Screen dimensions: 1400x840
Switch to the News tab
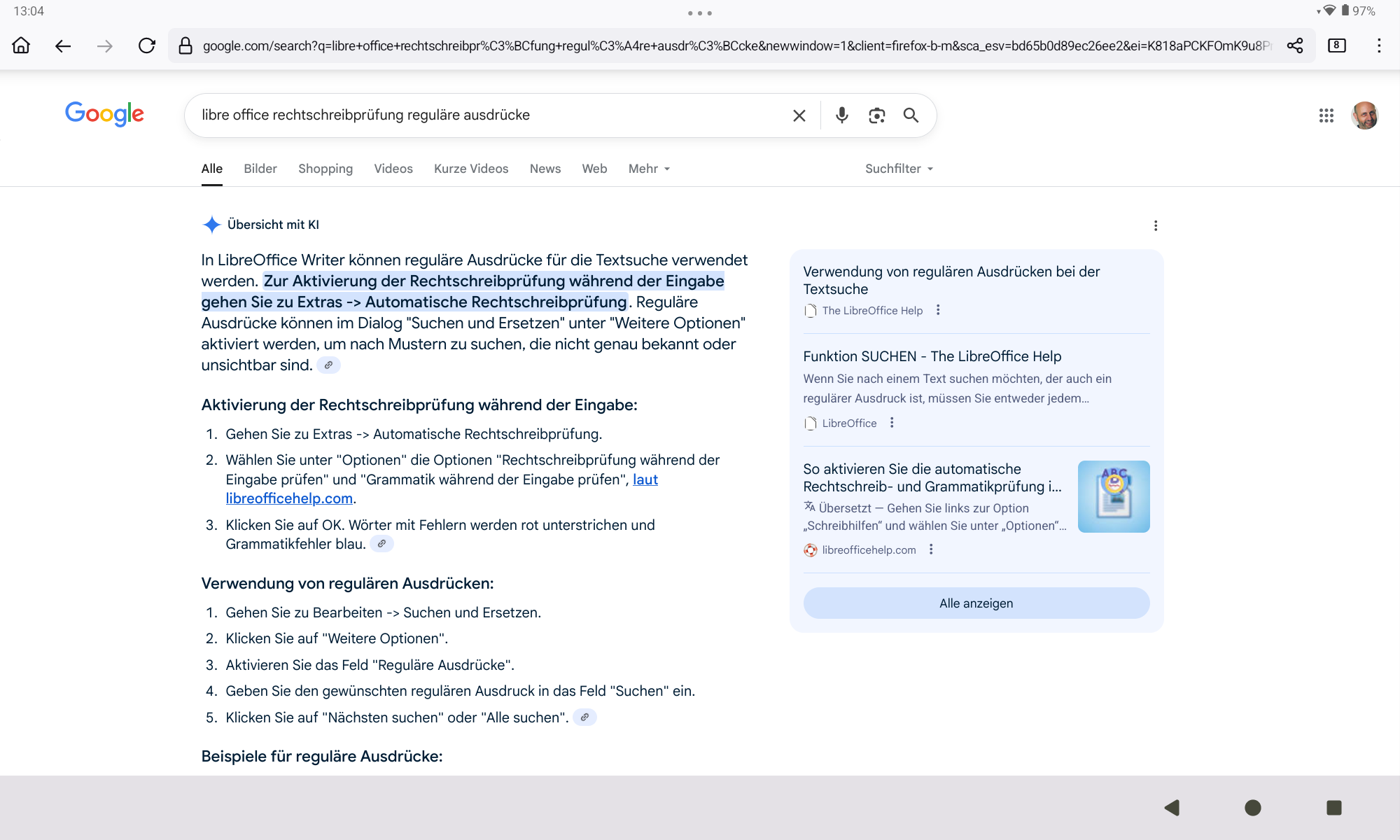(545, 169)
